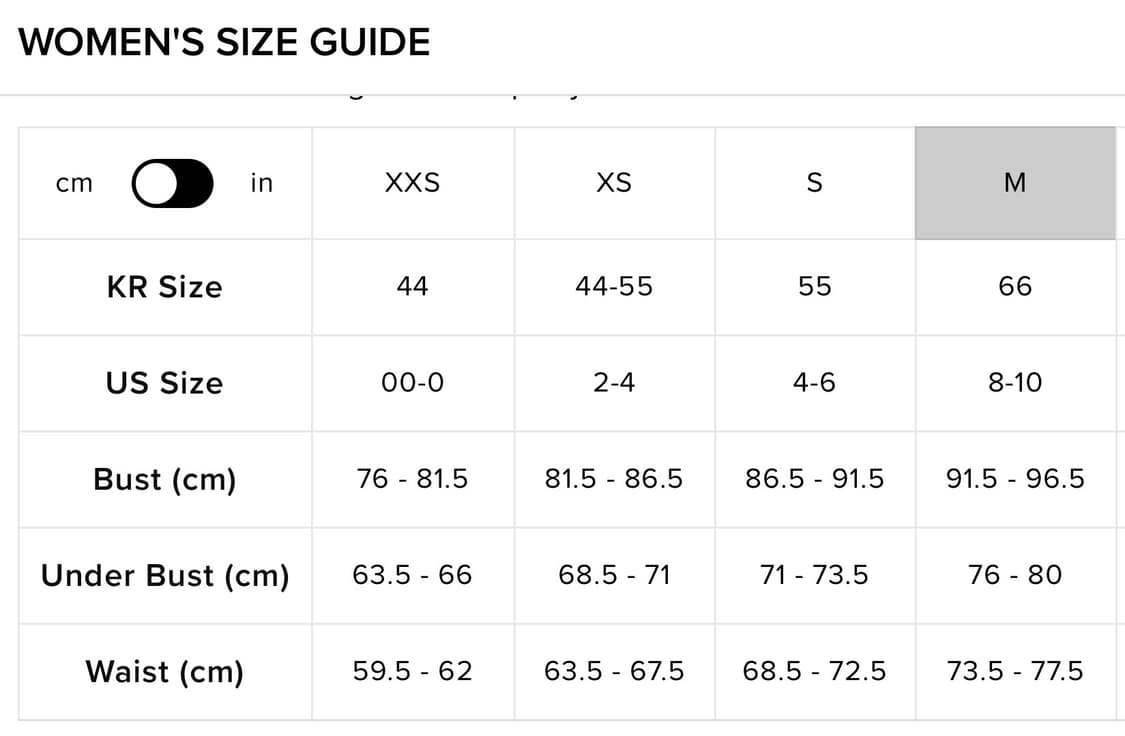Image resolution: width=1125 pixels, height=736 pixels.
Task: Click the Bust (cm) row label
Action: point(165,479)
